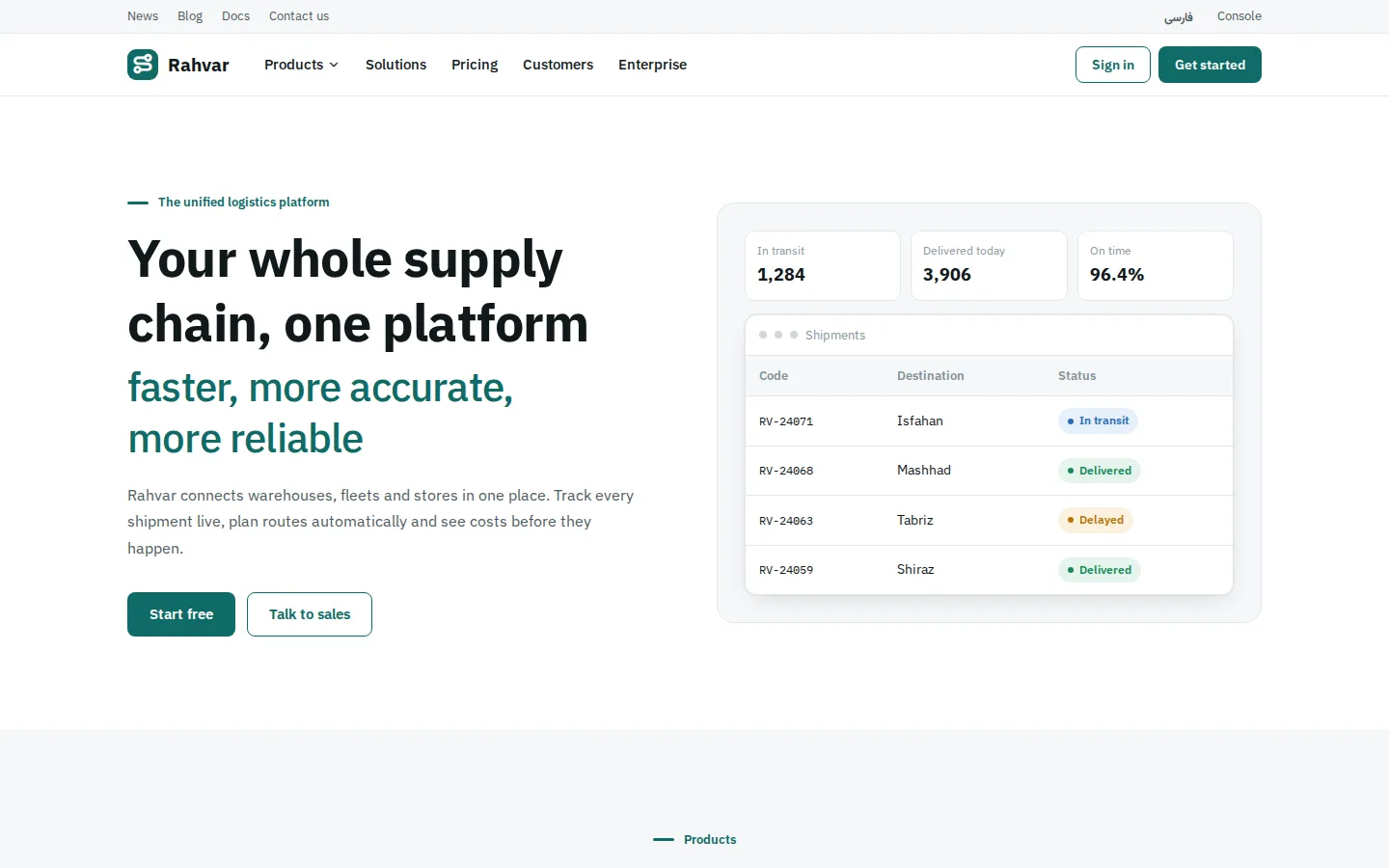Select shipment code RV-24063
This screenshot has width=1389, height=868.
[x=786, y=521]
